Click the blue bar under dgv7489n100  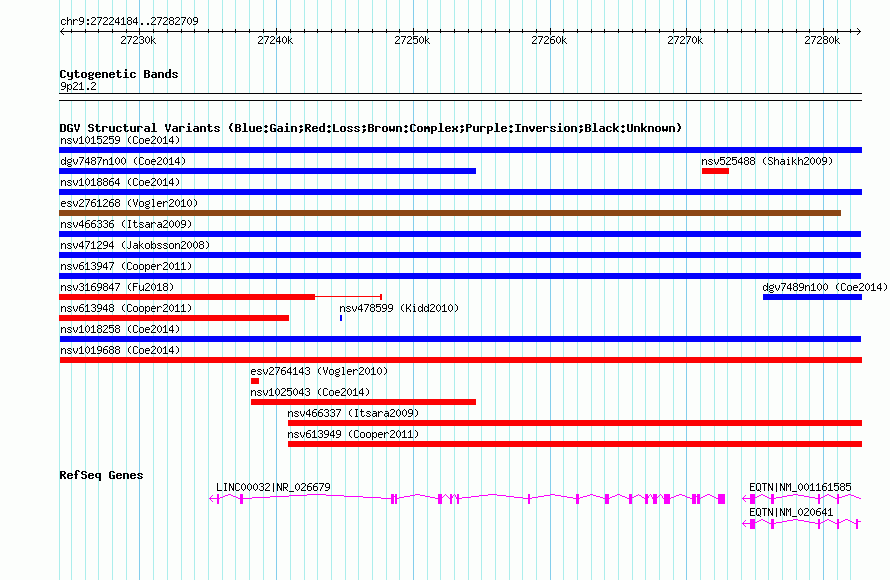click(x=812, y=297)
